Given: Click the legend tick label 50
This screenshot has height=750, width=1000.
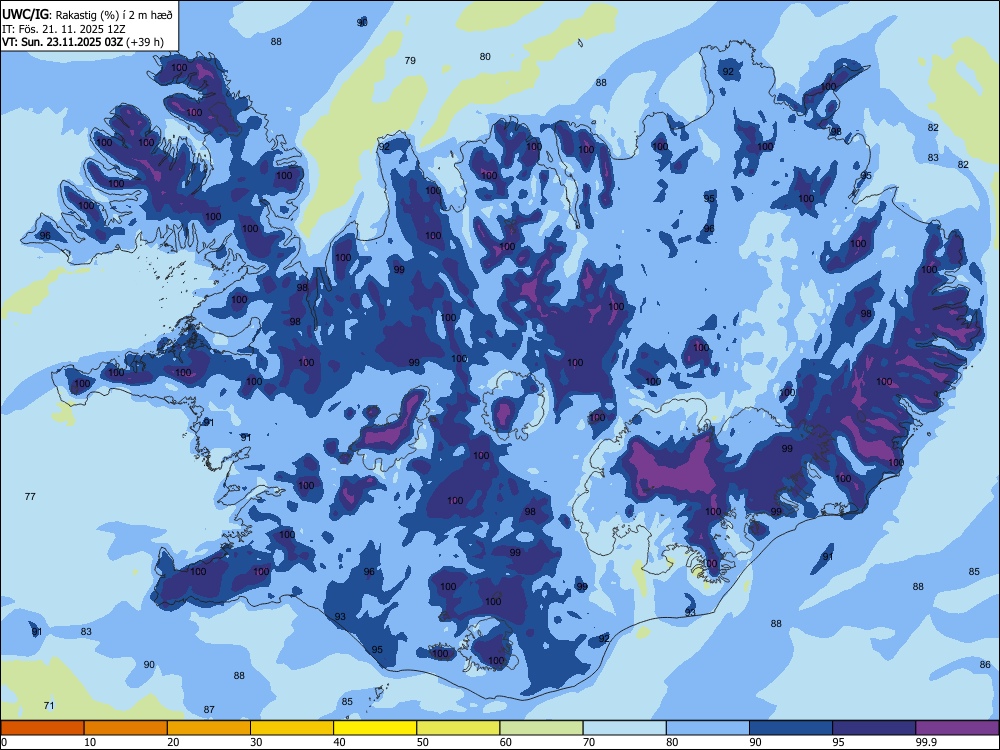Looking at the screenshot, I should point(423,742).
